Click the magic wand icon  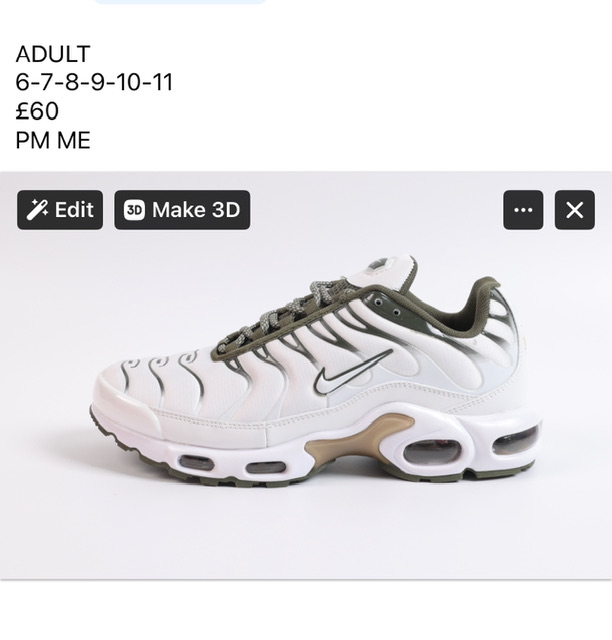click(37, 210)
